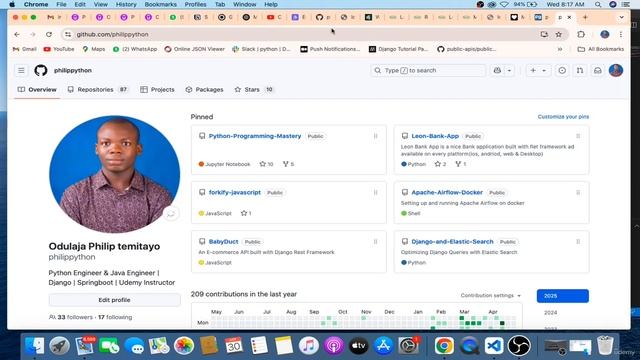
Task: Open OBS Studio from the Dock
Action: pyautogui.click(x=519, y=345)
